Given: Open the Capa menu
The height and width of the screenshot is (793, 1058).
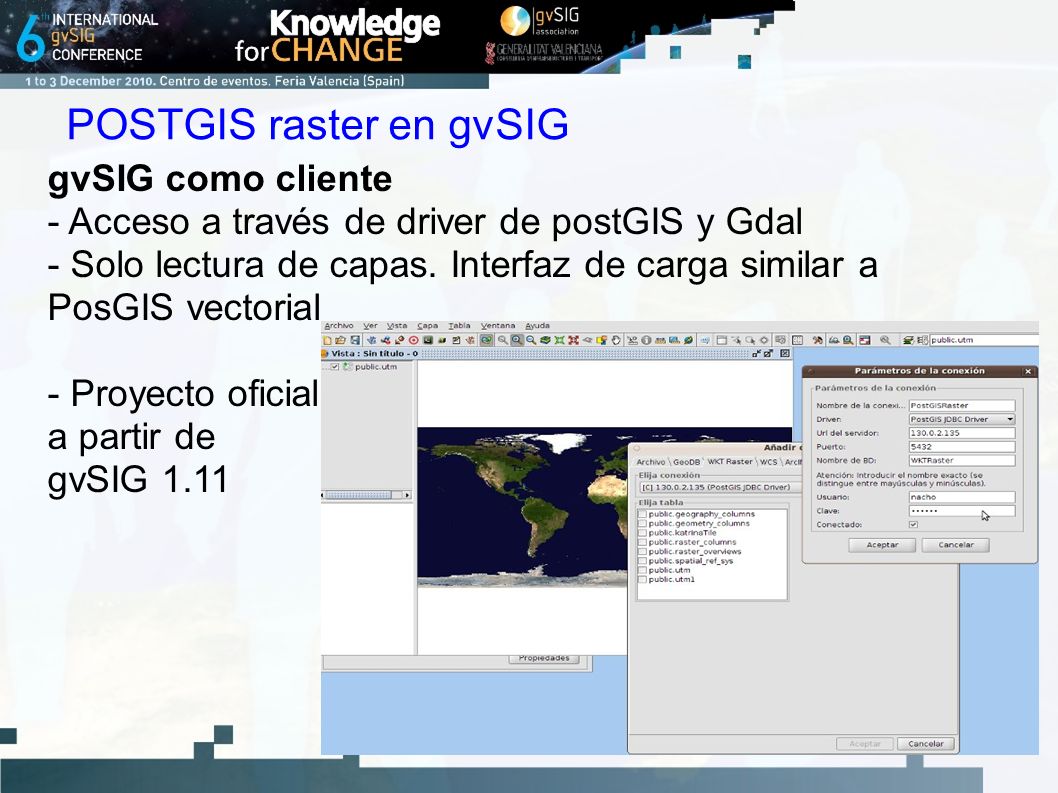Looking at the screenshot, I should tap(427, 325).
